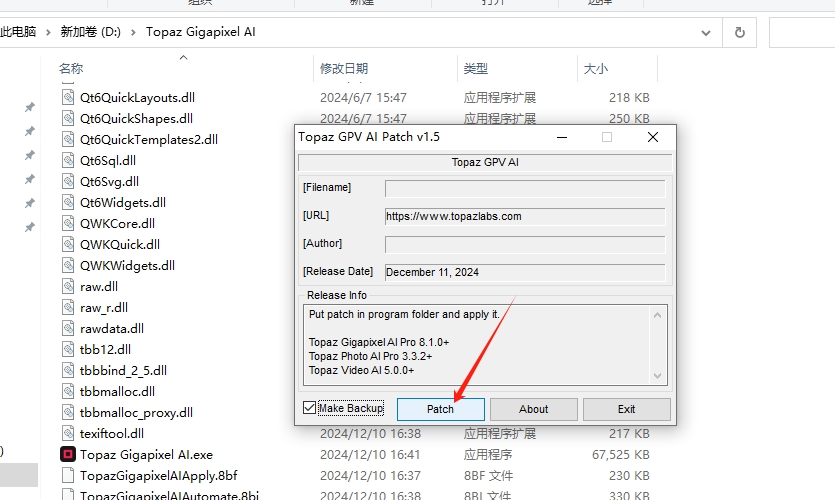Select the Topaz Gigapixel AI.exe application icon

click(x=68, y=455)
